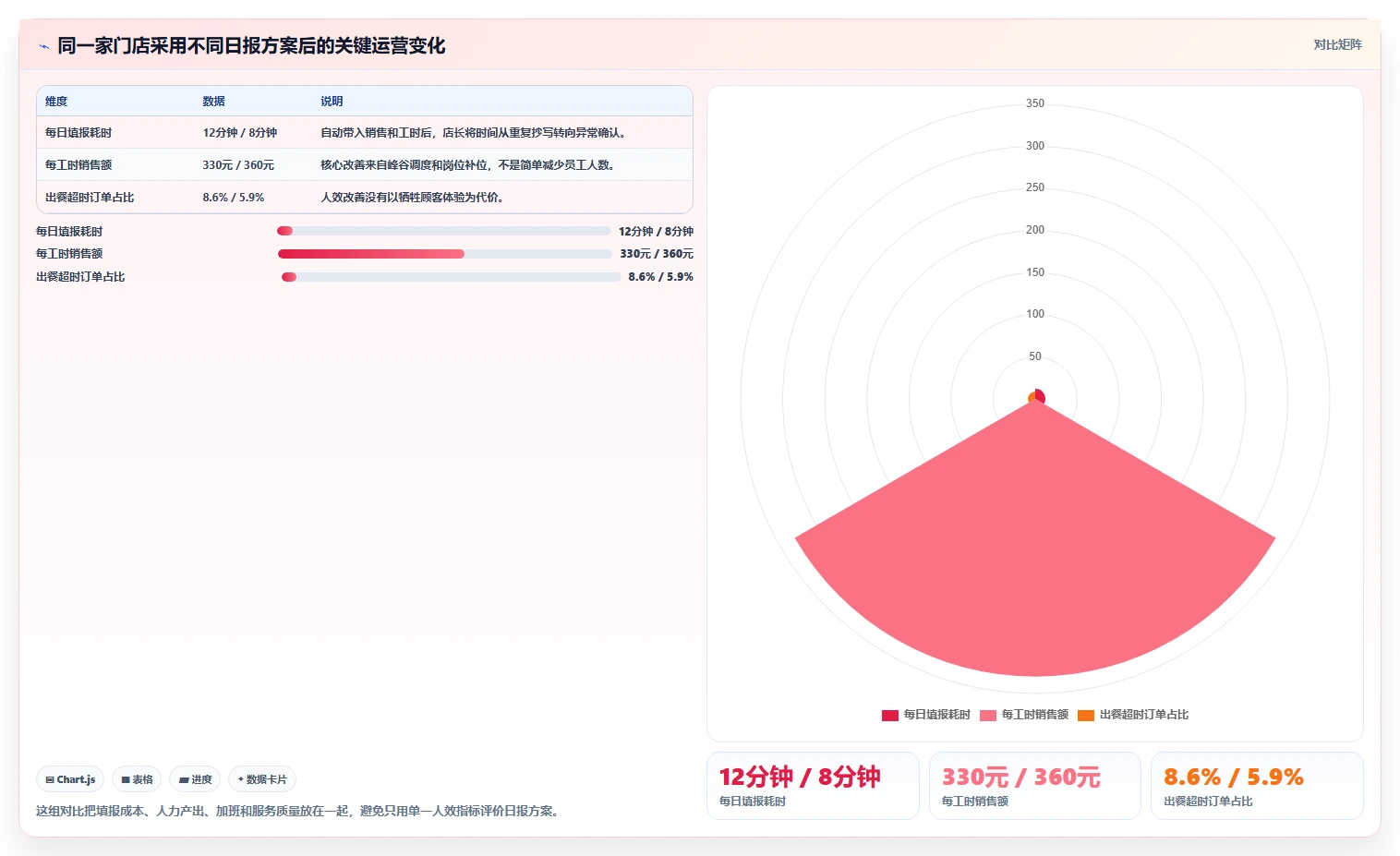The width and height of the screenshot is (1400, 856).
Task: Click the 维度 table column header
Action: 56,102
